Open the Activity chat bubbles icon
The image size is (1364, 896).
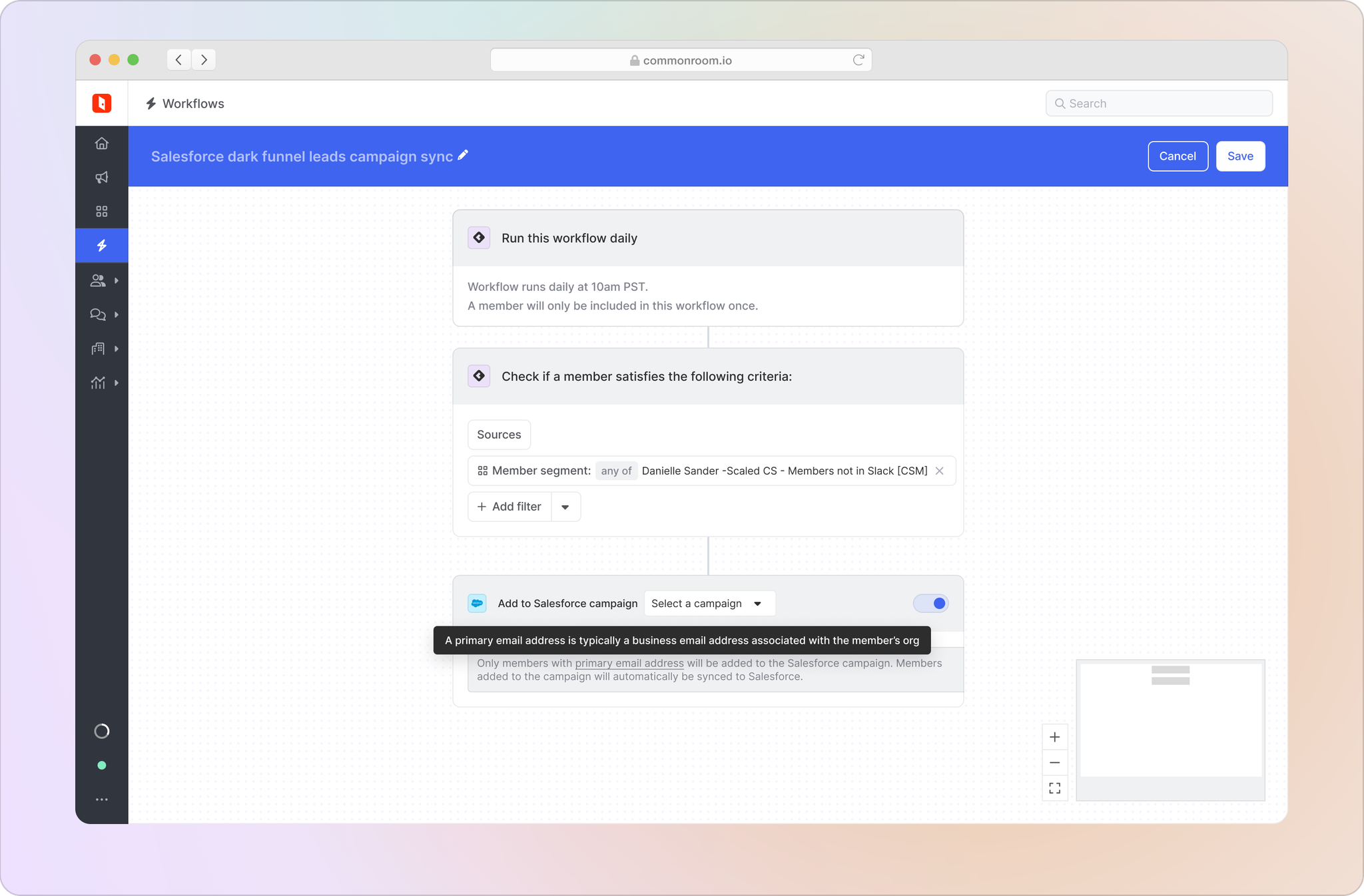coord(98,314)
